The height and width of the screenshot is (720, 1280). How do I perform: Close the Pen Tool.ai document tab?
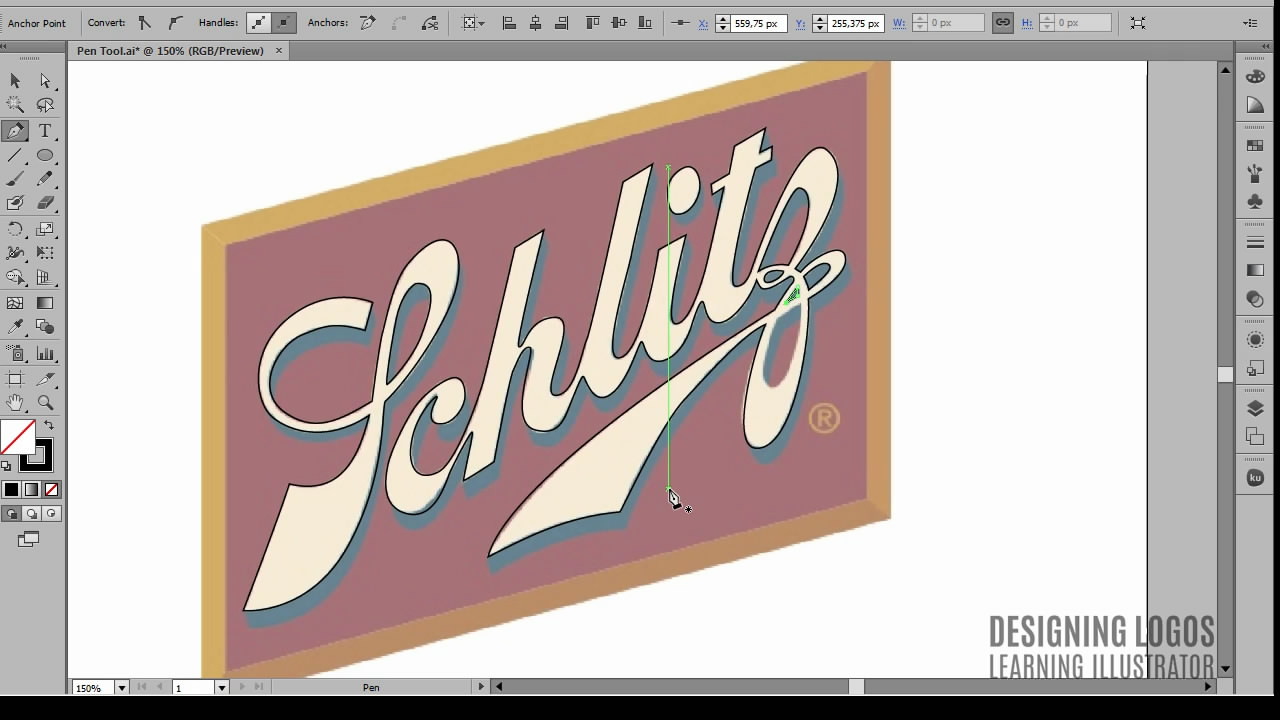[279, 50]
